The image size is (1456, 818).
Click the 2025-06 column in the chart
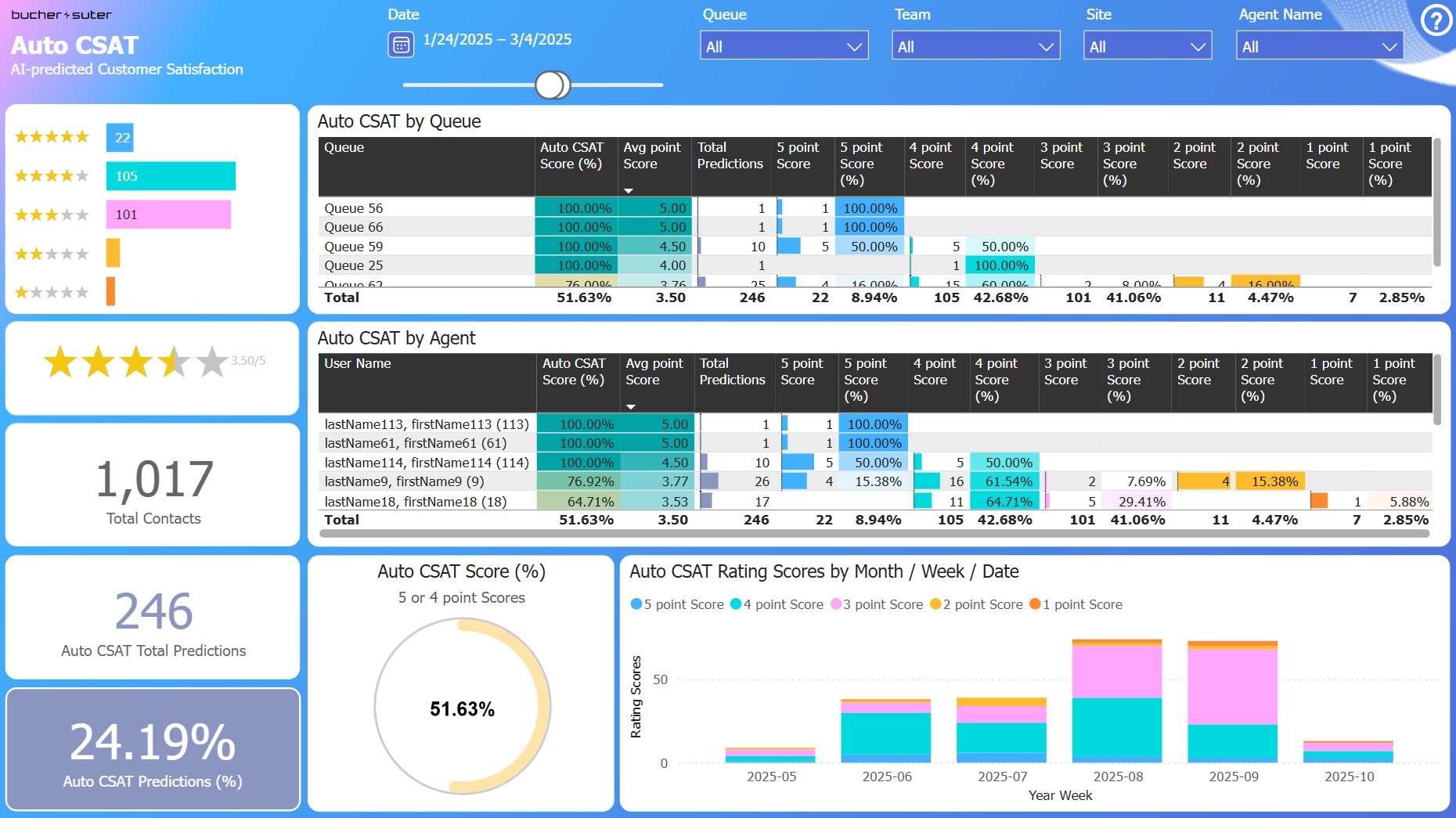pyautogui.click(x=886, y=730)
